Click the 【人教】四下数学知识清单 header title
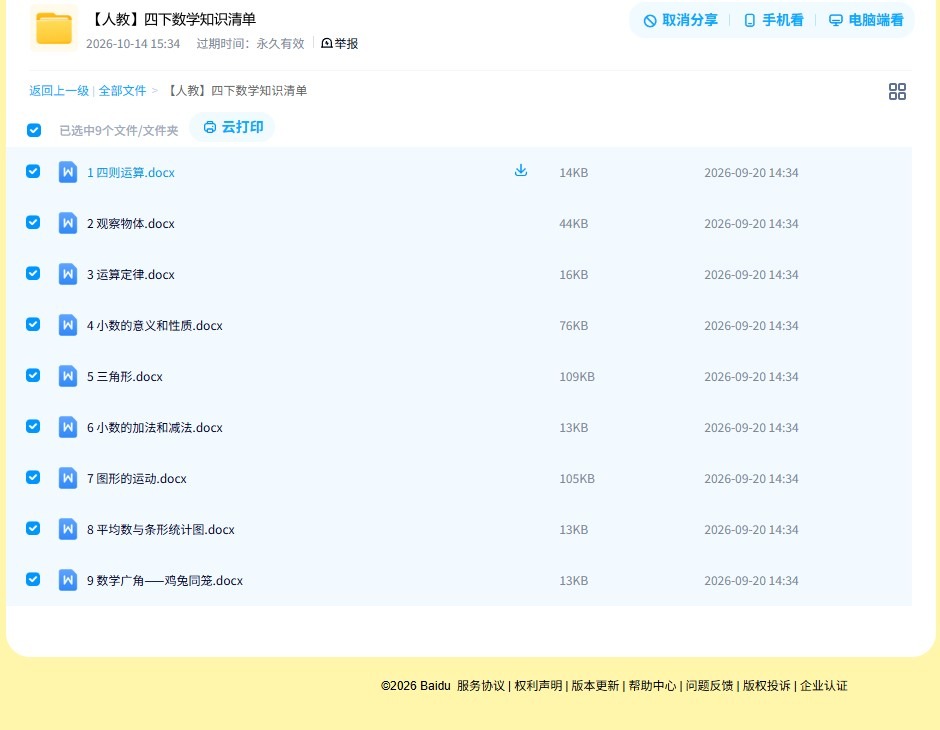This screenshot has width=940, height=730. point(172,19)
